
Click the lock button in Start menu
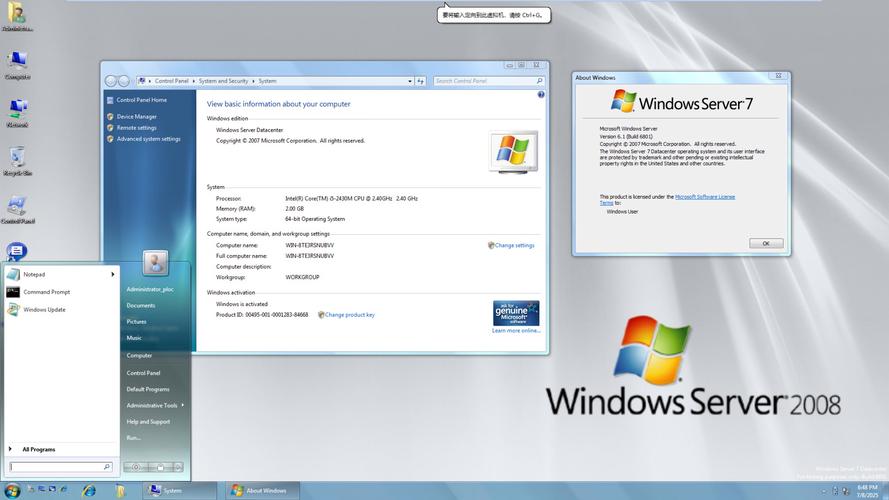click(x=160, y=467)
